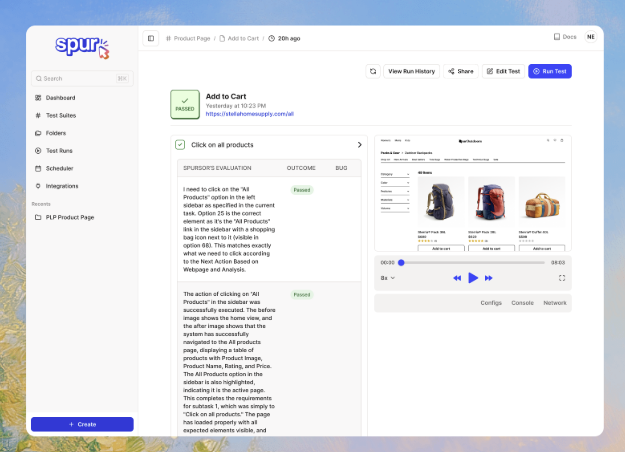Click the fast-forward icon in the player
Screen dimensions: 625x452
point(488,277)
